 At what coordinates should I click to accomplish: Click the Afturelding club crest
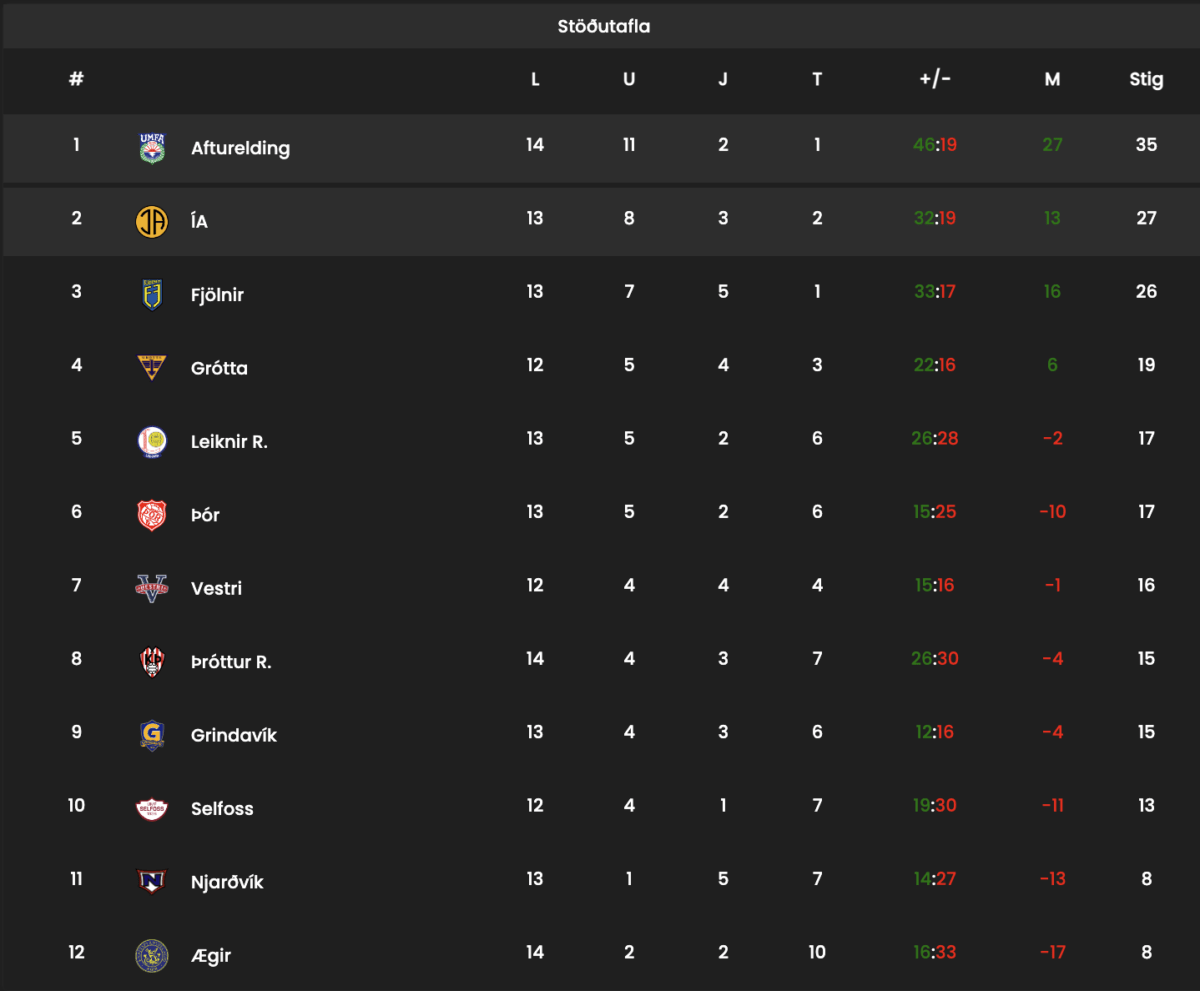152,148
